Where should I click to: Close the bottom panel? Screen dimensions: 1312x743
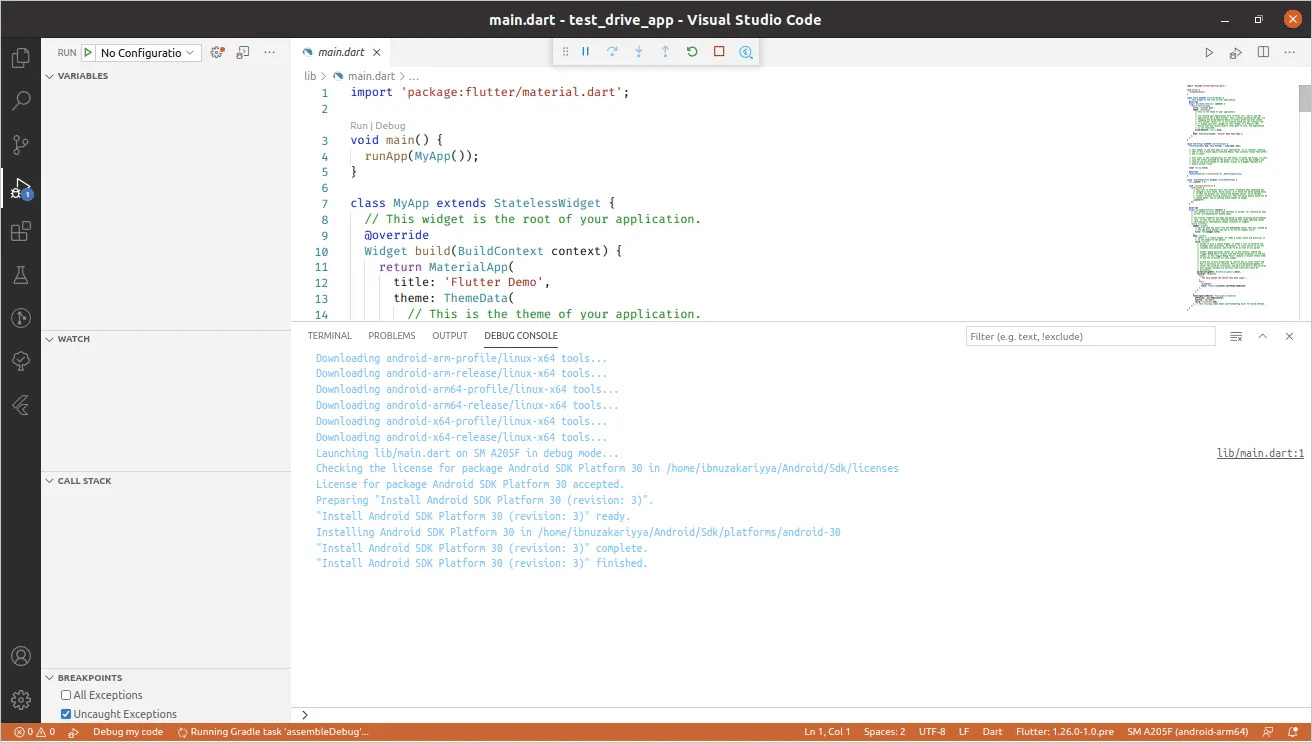tap(1290, 336)
